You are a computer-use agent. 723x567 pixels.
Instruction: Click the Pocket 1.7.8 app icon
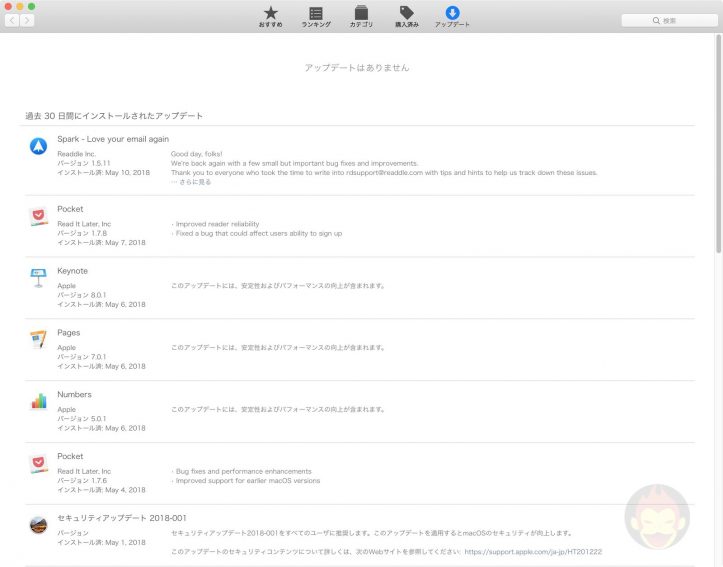point(38,216)
